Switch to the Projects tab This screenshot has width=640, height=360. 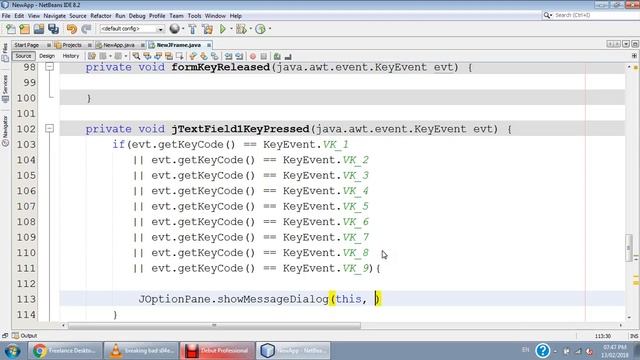coord(72,45)
